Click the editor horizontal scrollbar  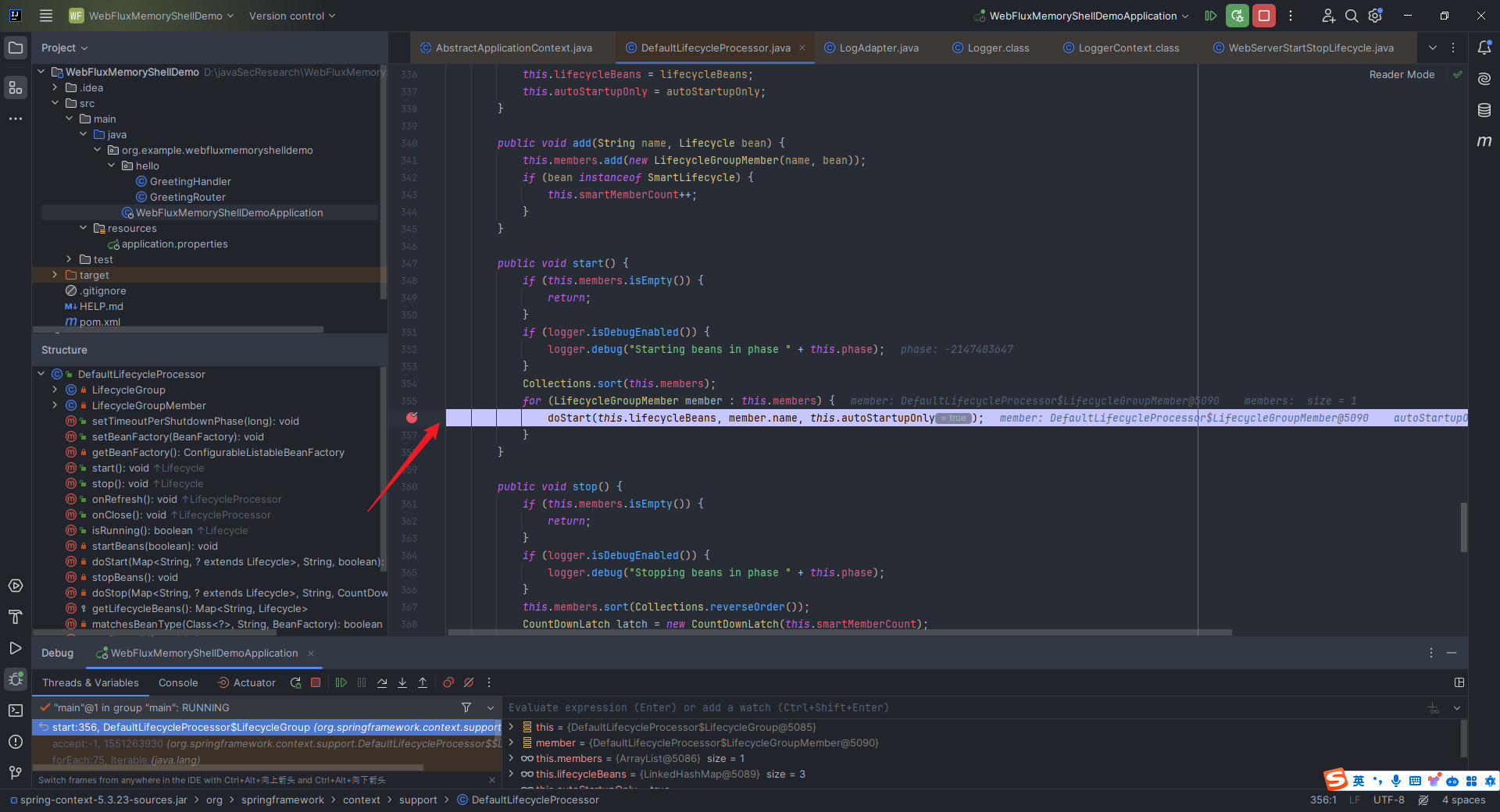[840, 632]
